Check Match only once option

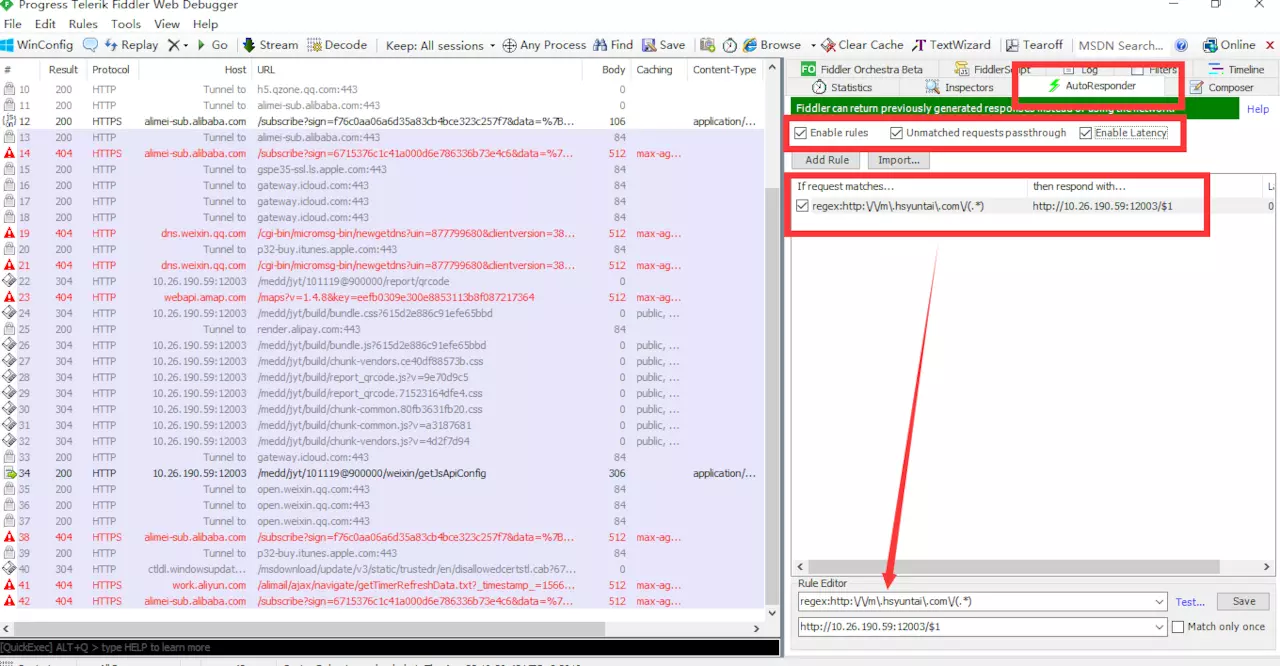[x=1178, y=627]
